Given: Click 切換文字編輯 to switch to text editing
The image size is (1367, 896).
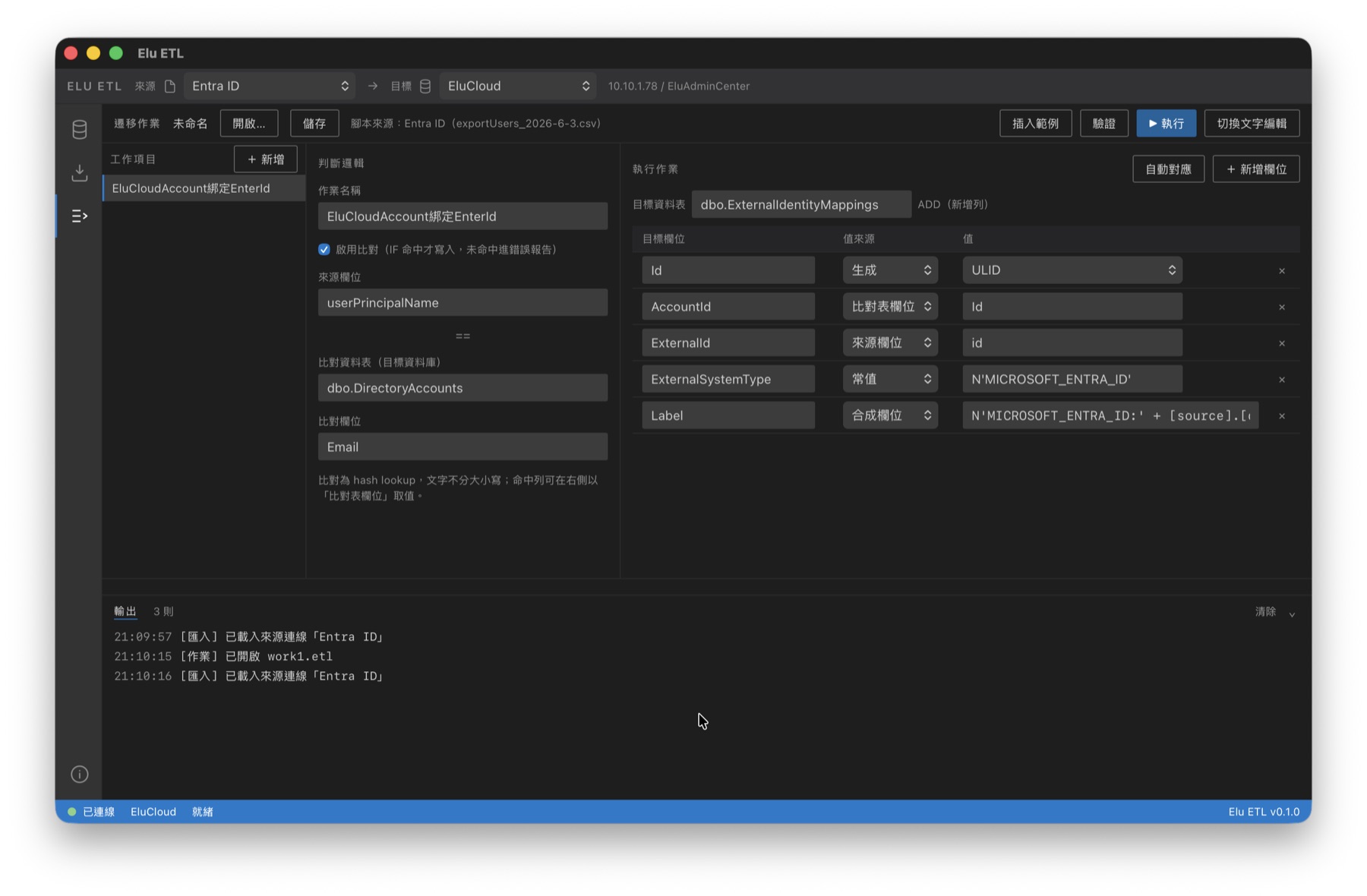Looking at the screenshot, I should (x=1252, y=123).
